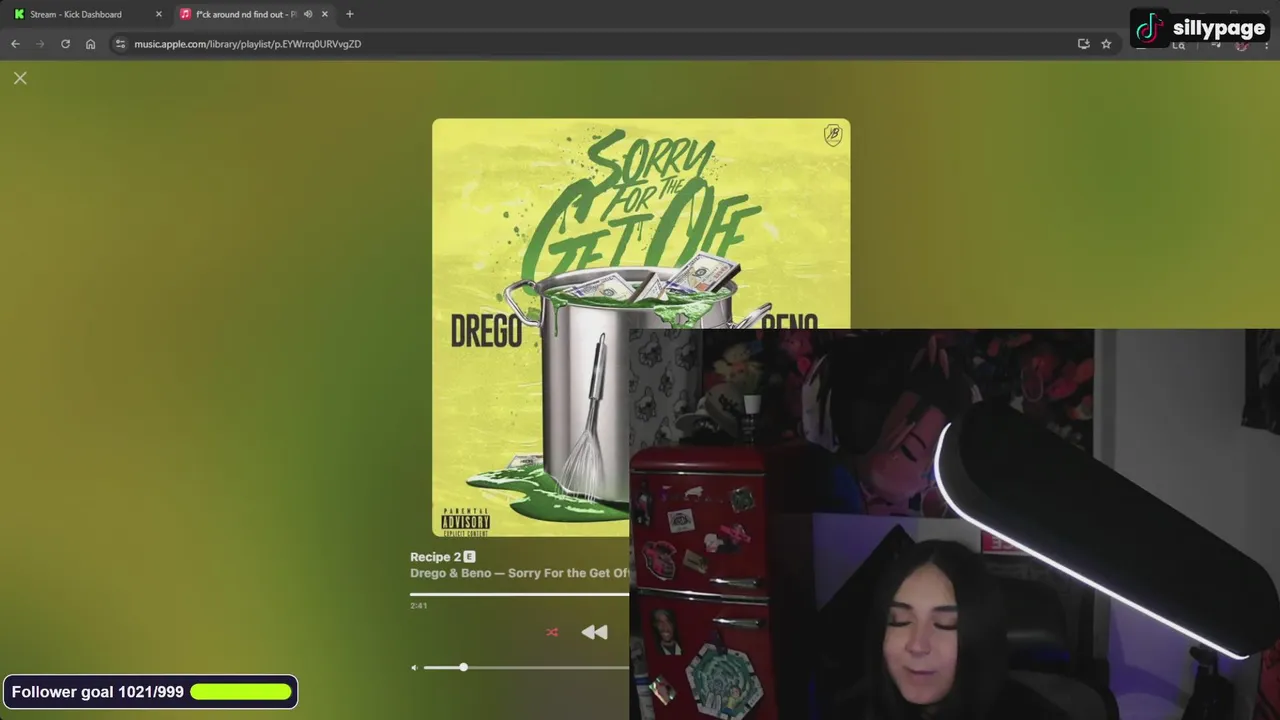Toggle shuffle in the music player
Screen dimensions: 1280x720
coord(552,632)
